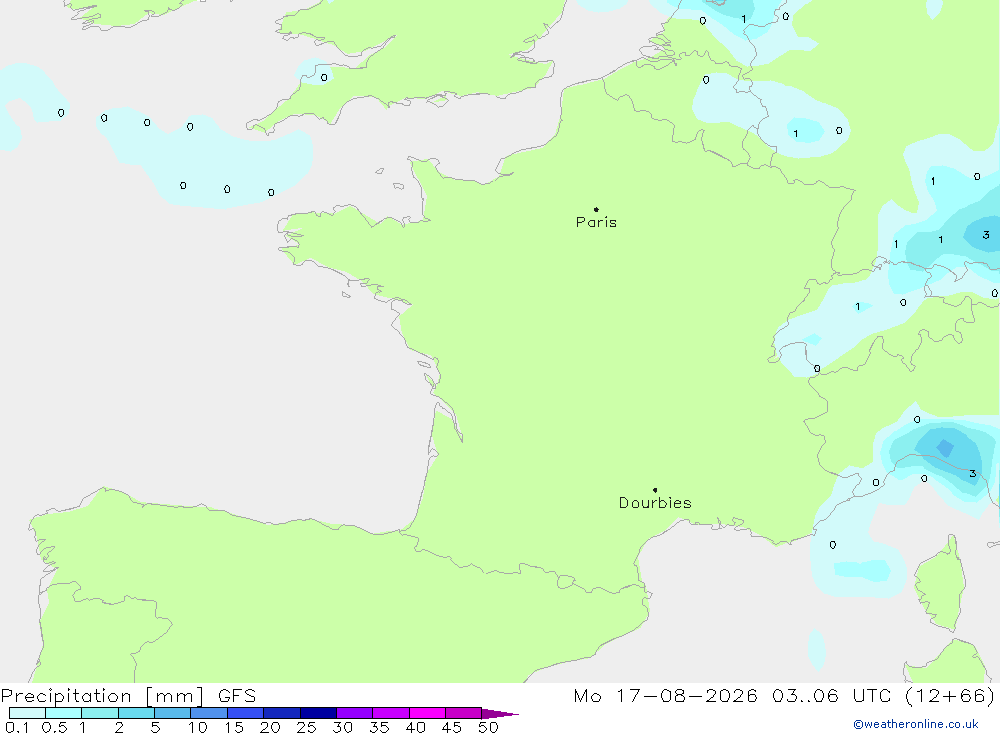Pick the 0.5–1 mm legend color swatch
The height and width of the screenshot is (733, 1000).
tap(63, 713)
